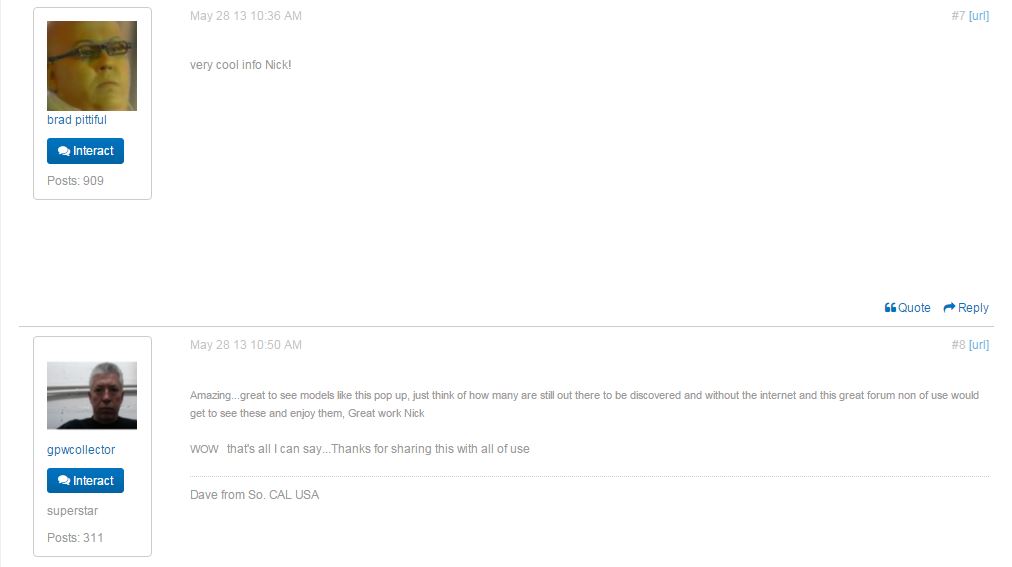
Task: Open brad pittiful's profile picture
Action: point(92,66)
